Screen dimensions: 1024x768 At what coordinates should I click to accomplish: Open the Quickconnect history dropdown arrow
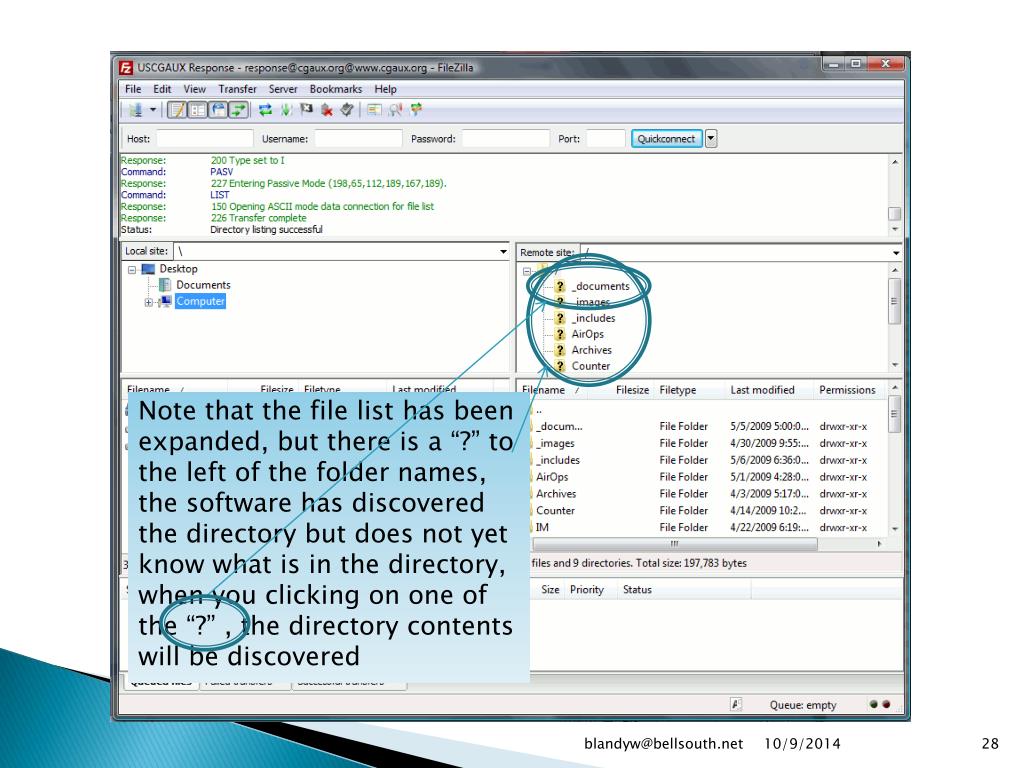pos(711,138)
